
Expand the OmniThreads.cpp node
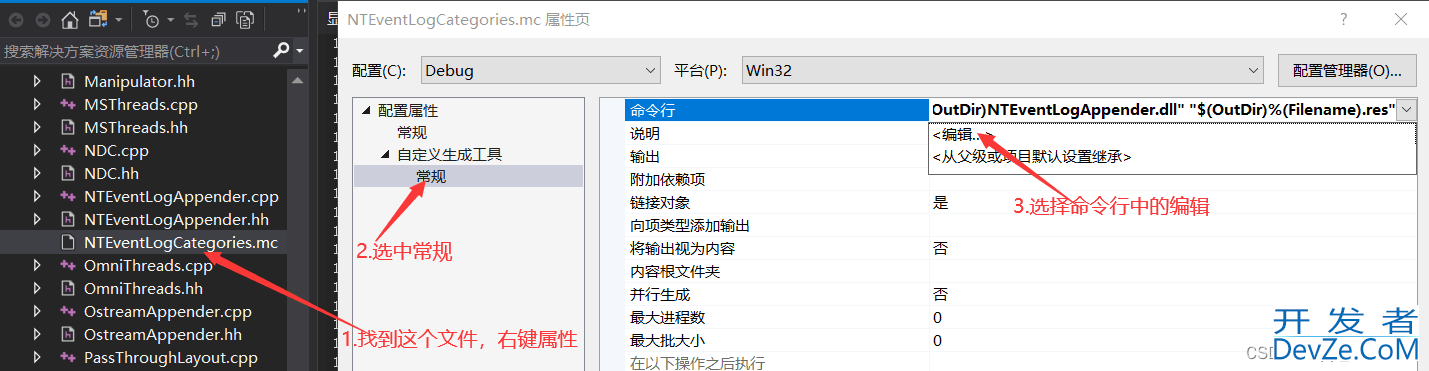(x=38, y=265)
